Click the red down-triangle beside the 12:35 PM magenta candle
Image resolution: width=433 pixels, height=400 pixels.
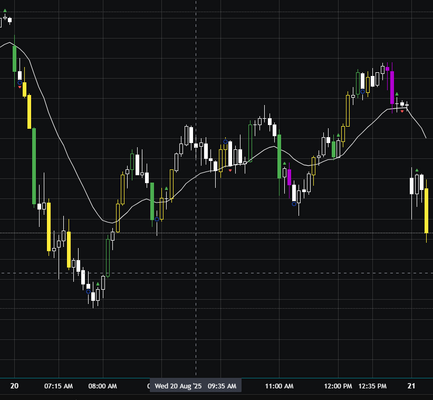coord(402,111)
